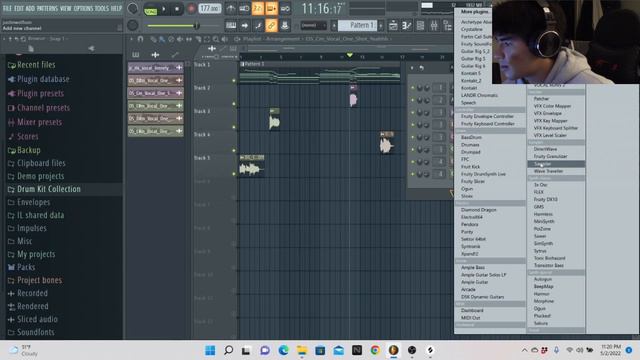Click the stamp icon beside the link icon

pos(284,25)
